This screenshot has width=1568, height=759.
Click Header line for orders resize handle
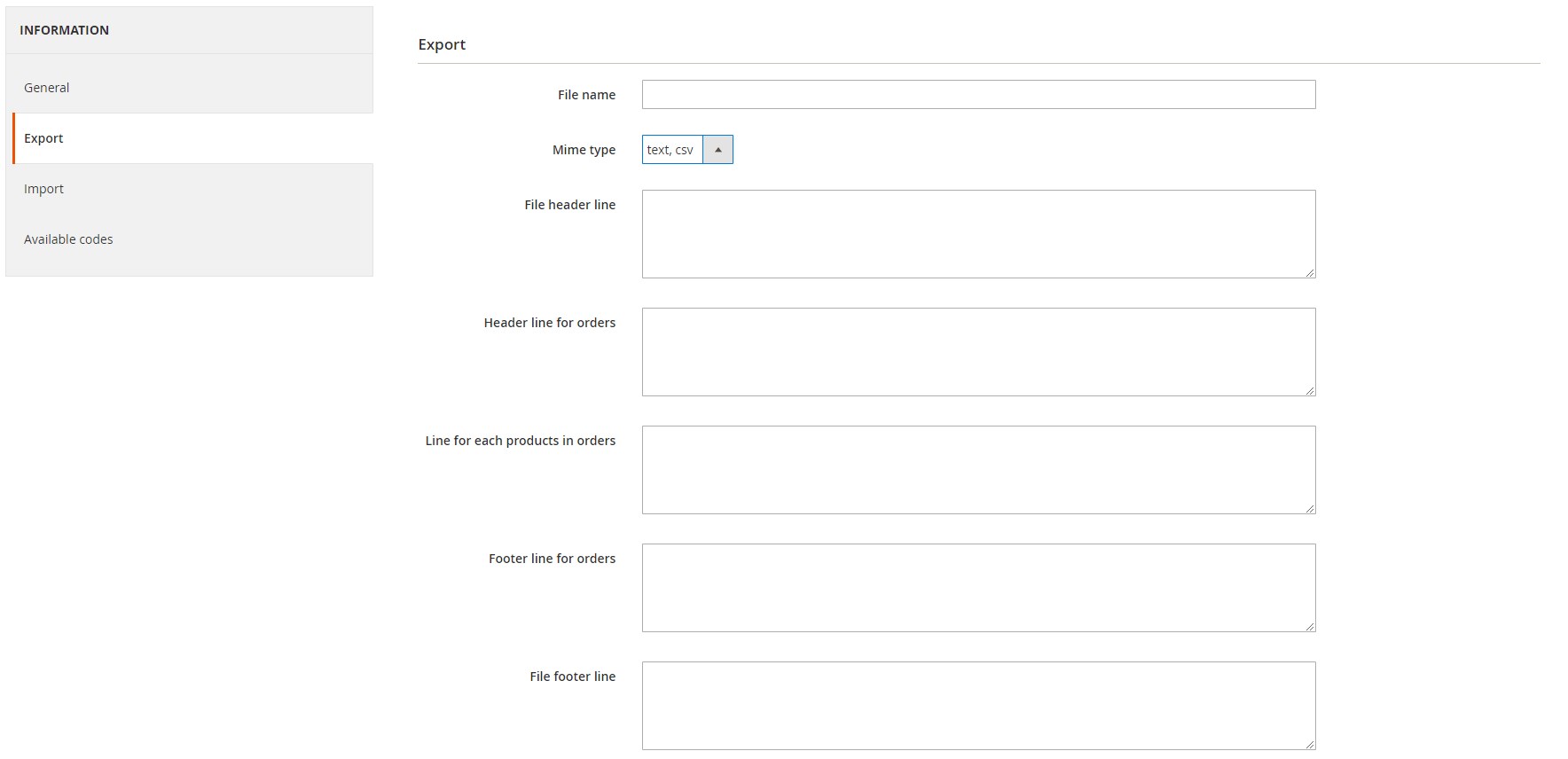click(1310, 391)
